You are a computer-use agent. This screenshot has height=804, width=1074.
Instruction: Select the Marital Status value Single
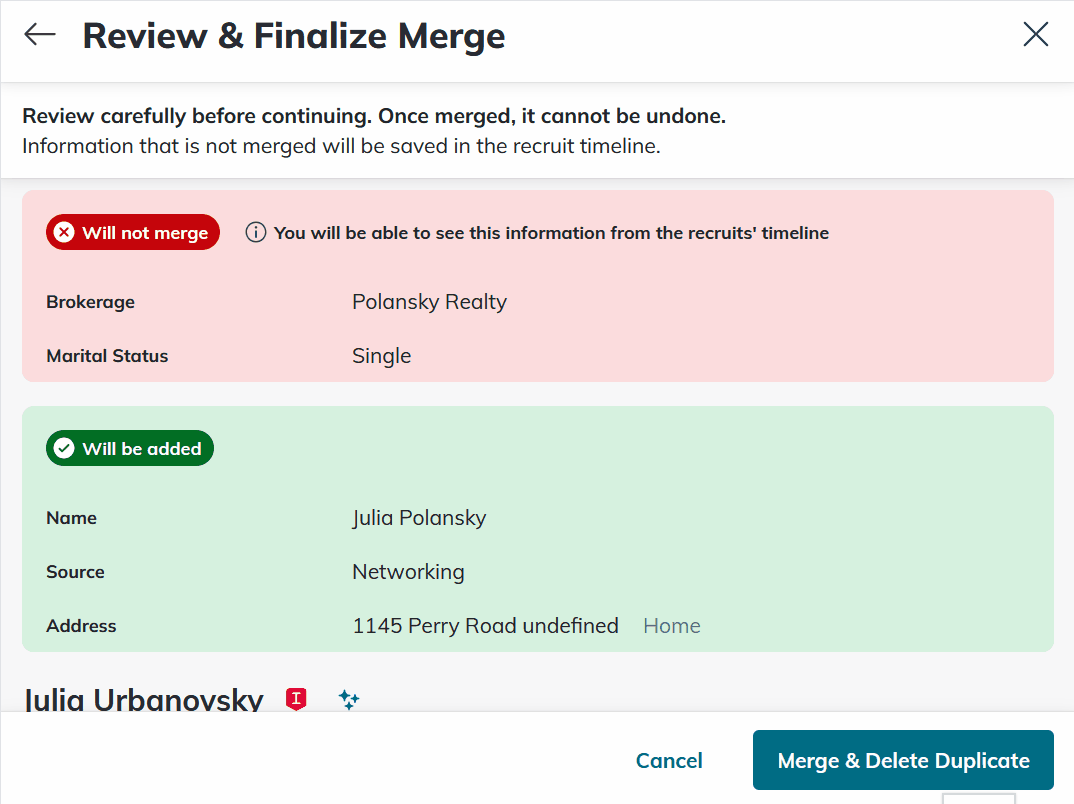click(x=381, y=355)
